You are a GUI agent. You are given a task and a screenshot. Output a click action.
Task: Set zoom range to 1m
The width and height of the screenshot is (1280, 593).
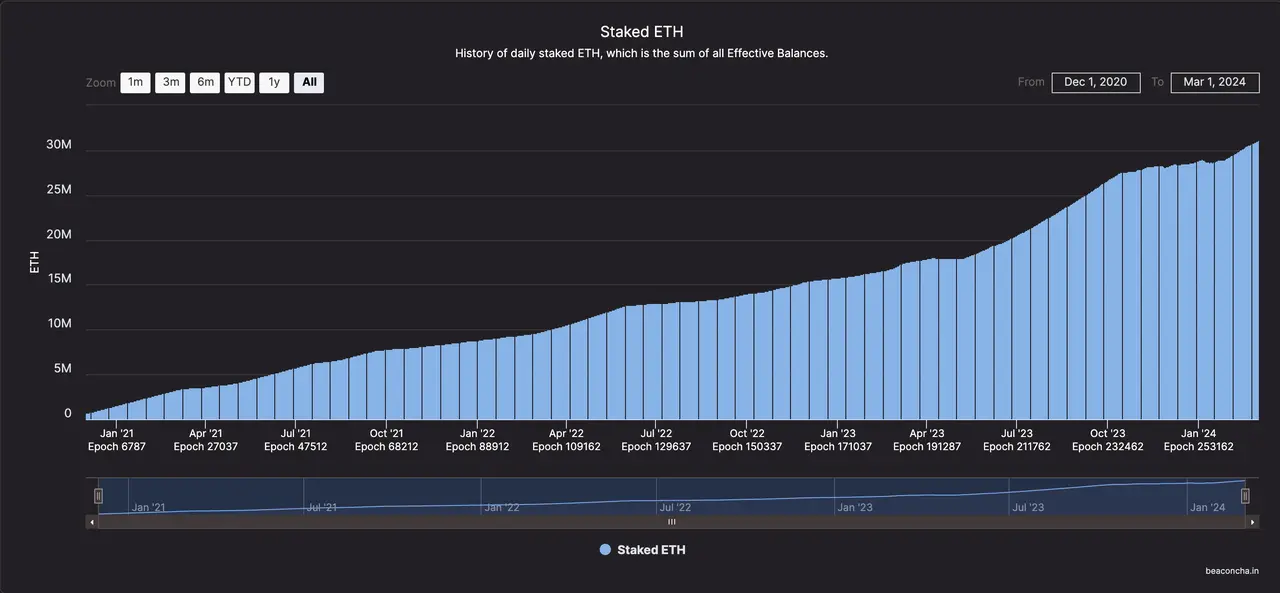(135, 82)
